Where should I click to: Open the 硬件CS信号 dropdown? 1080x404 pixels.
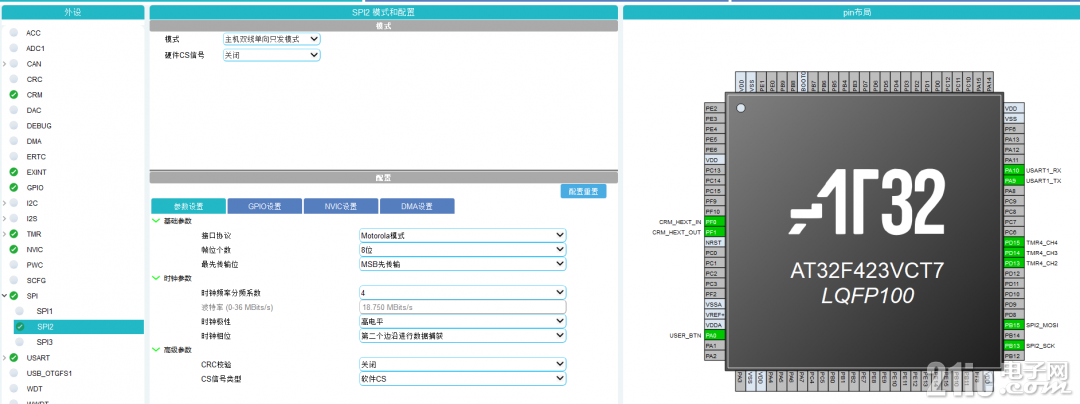click(x=271, y=55)
